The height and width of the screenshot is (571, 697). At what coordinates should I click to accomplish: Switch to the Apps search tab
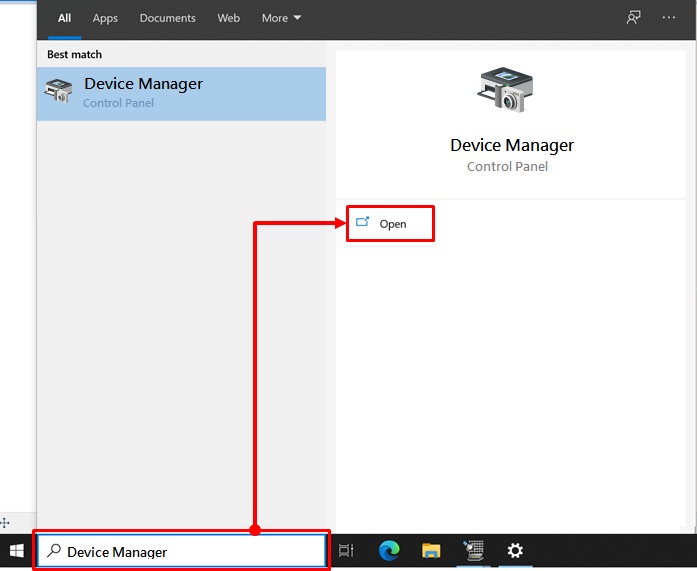(105, 18)
